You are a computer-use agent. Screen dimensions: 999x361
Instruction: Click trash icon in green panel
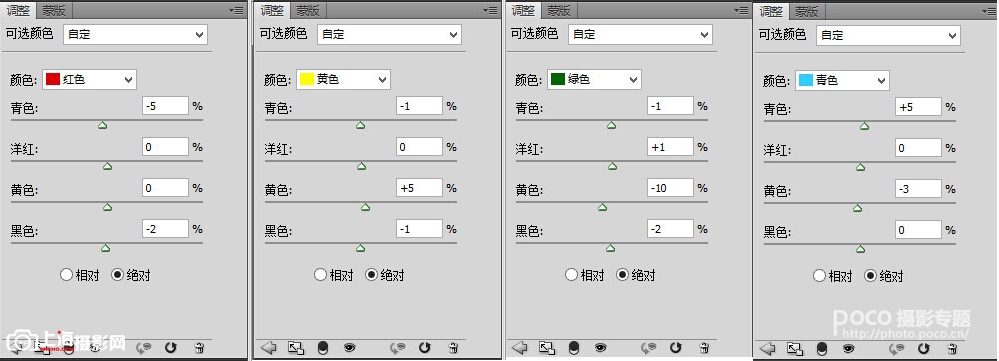[705, 348]
